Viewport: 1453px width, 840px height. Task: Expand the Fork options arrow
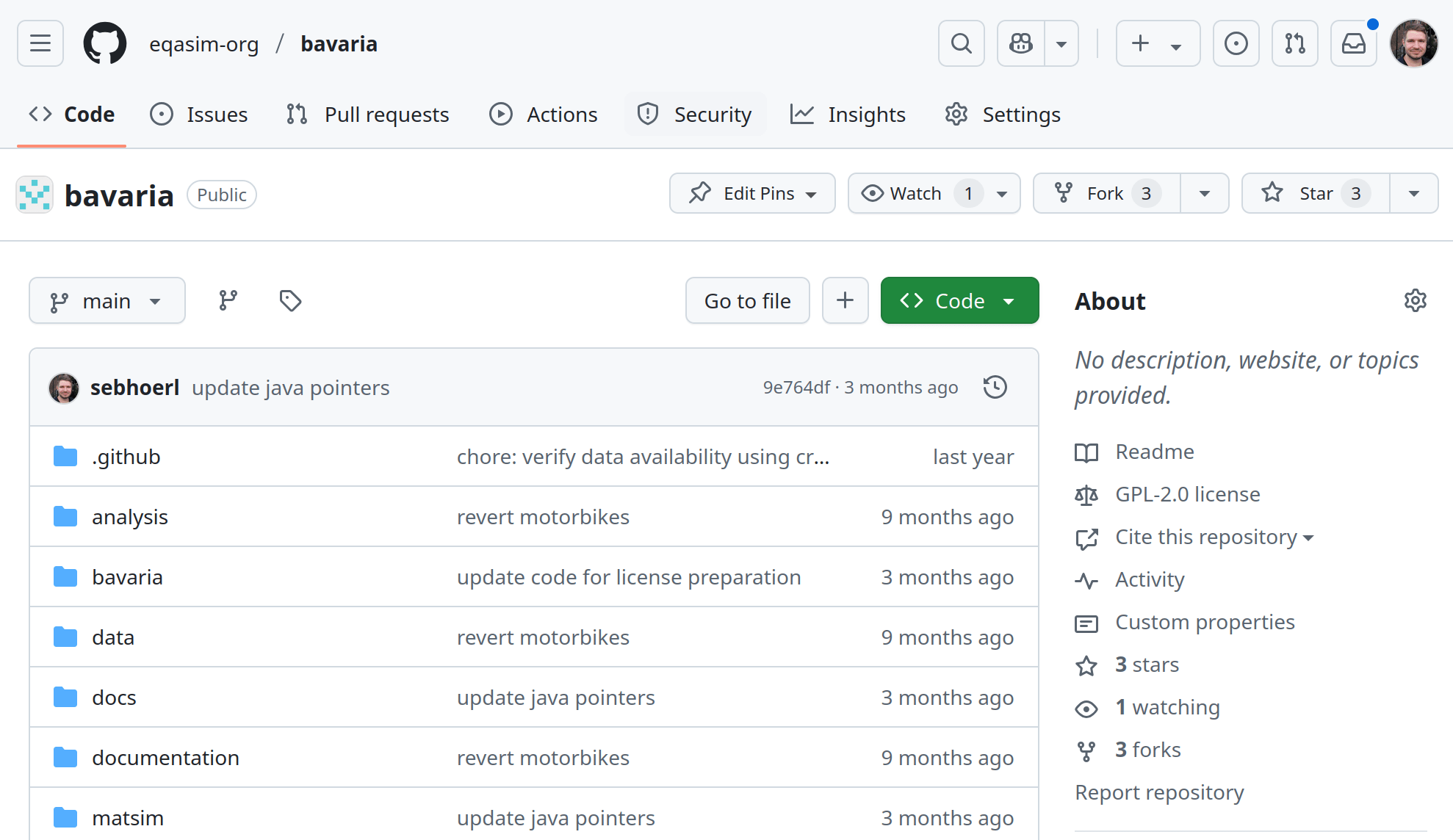1204,193
